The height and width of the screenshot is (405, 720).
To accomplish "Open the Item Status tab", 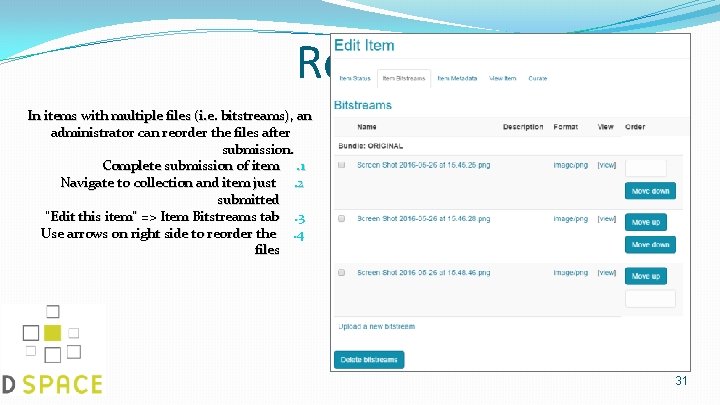I will (x=355, y=79).
